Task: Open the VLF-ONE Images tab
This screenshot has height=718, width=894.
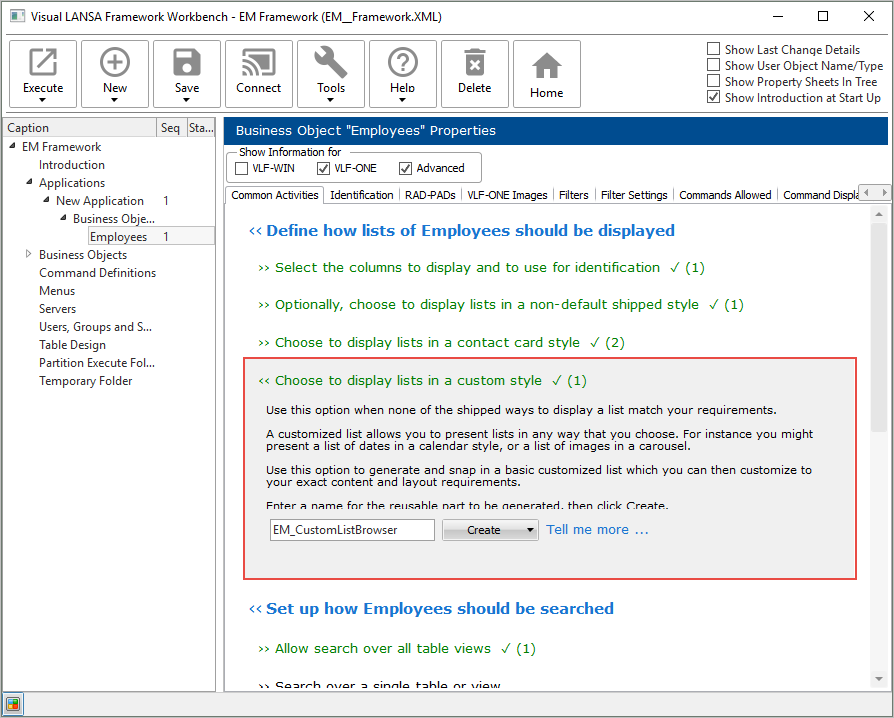Action: [x=507, y=195]
